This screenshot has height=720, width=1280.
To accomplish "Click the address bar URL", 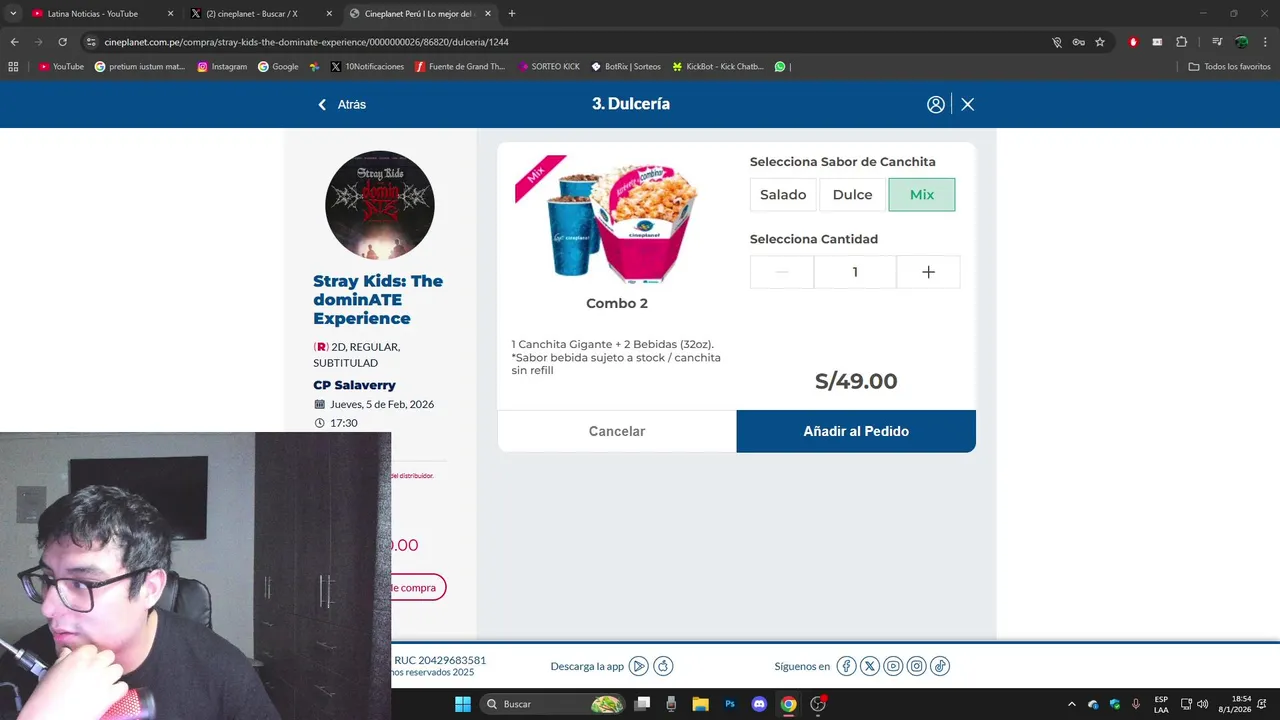I will (x=306, y=42).
